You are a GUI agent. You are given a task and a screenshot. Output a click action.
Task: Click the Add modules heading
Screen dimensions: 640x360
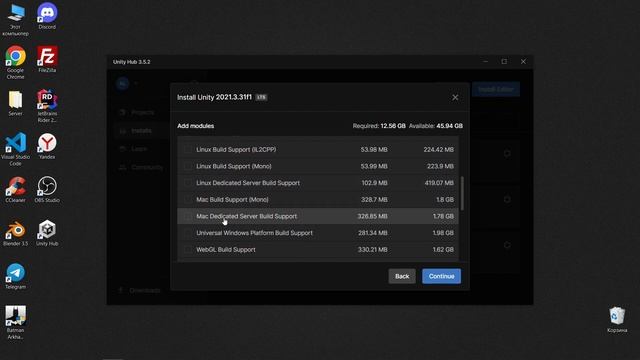pos(196,126)
